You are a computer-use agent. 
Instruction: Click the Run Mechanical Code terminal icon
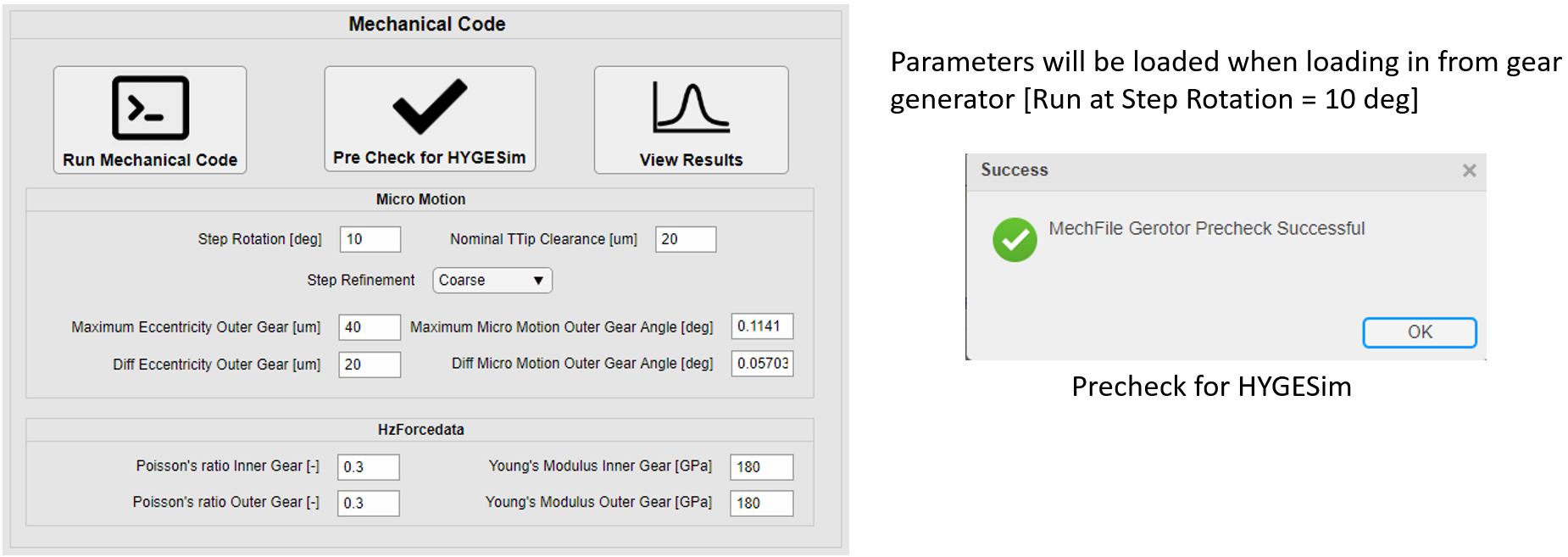[150, 108]
